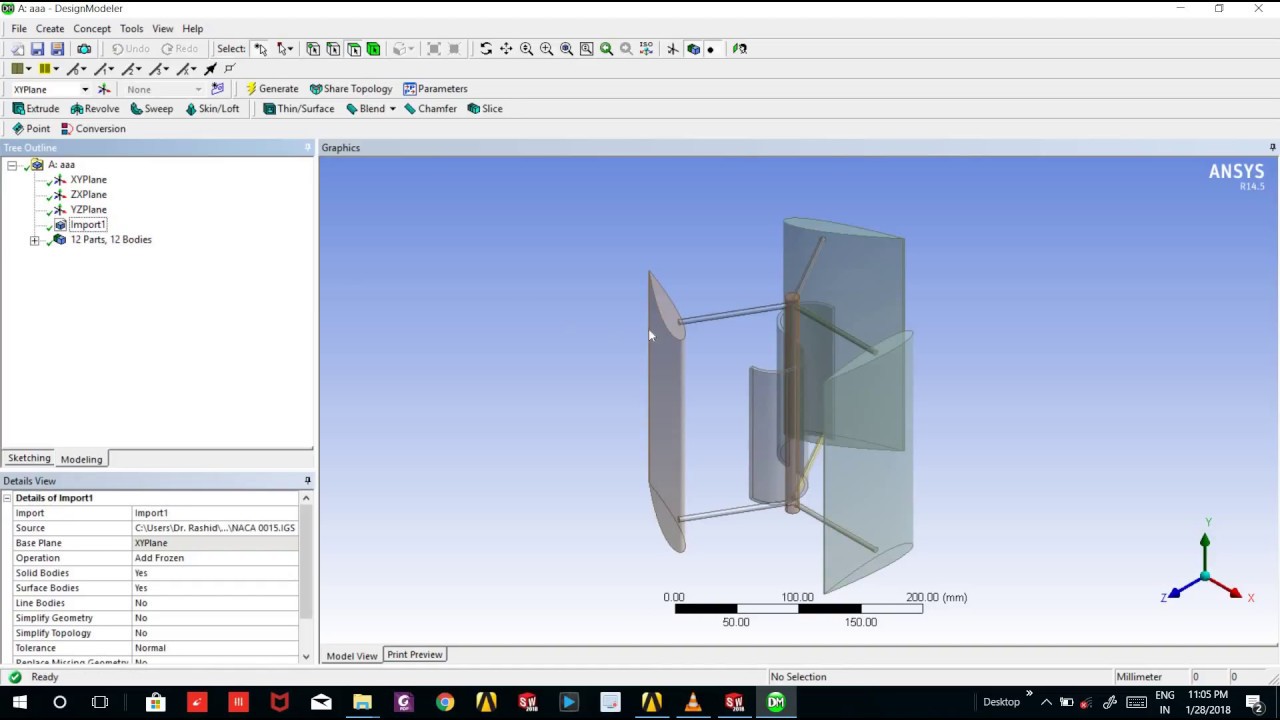The image size is (1280, 720).
Task: Toggle Display Plane axes icon
Action: 673,48
